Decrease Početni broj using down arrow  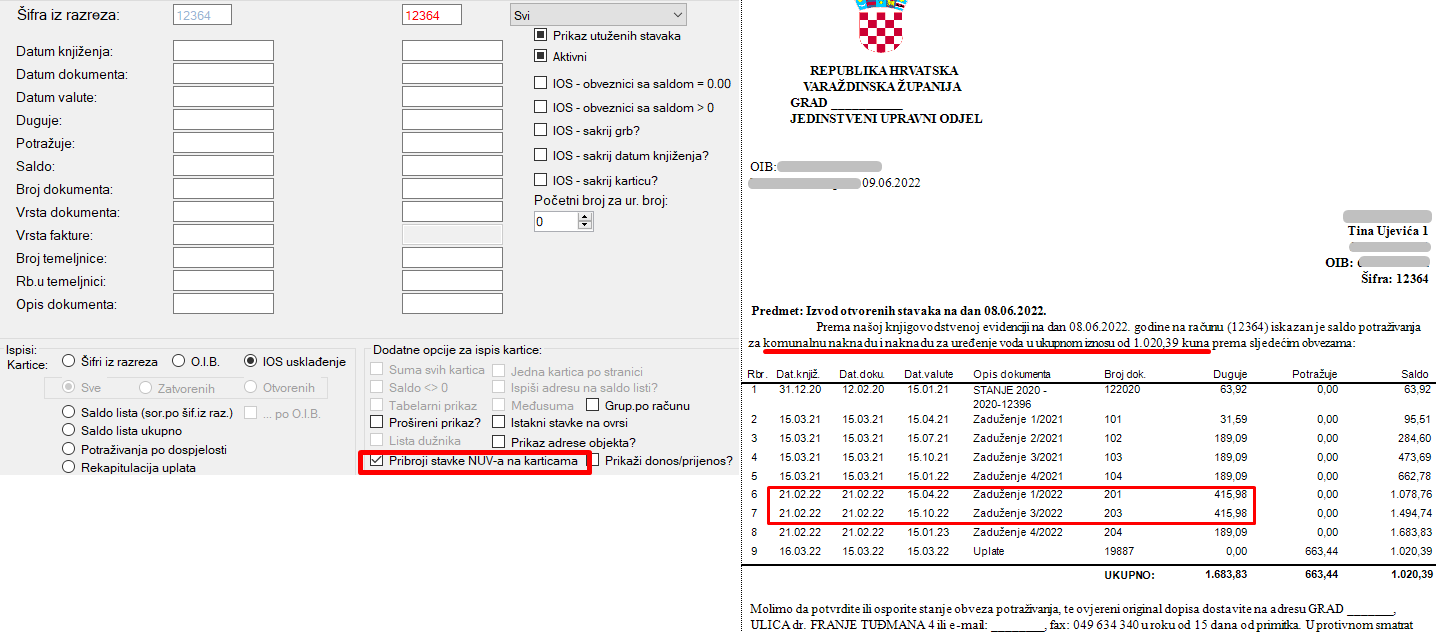(x=585, y=226)
